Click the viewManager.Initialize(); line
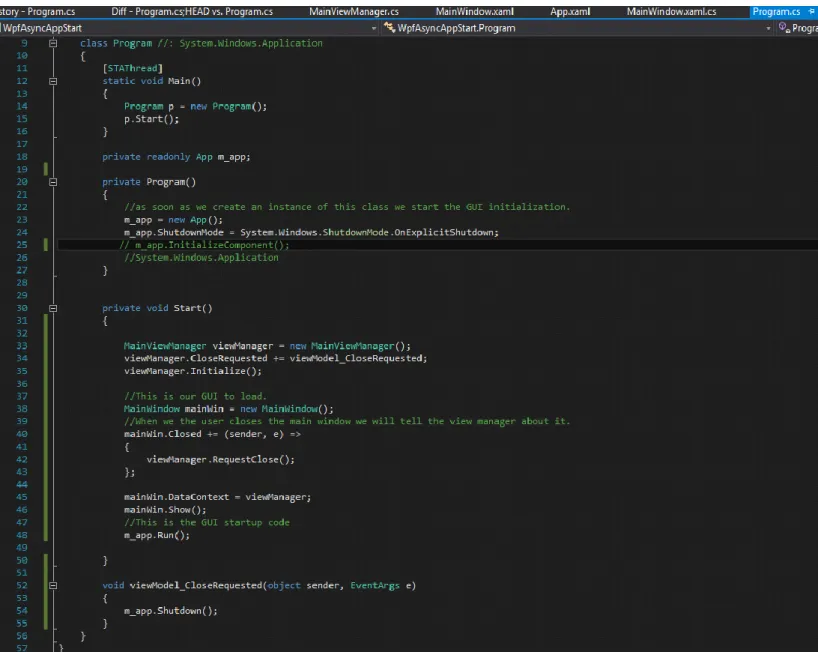The image size is (818, 652). [193, 371]
